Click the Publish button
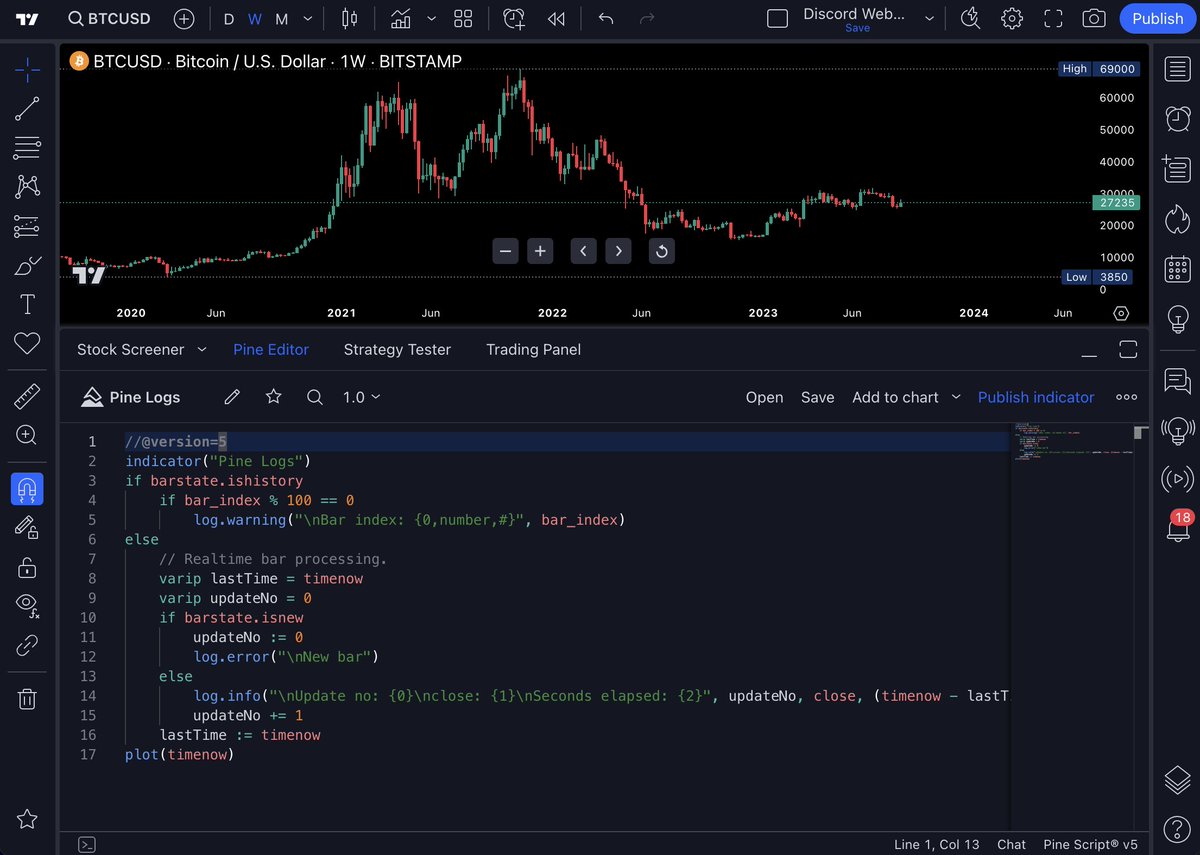 (x=1158, y=19)
